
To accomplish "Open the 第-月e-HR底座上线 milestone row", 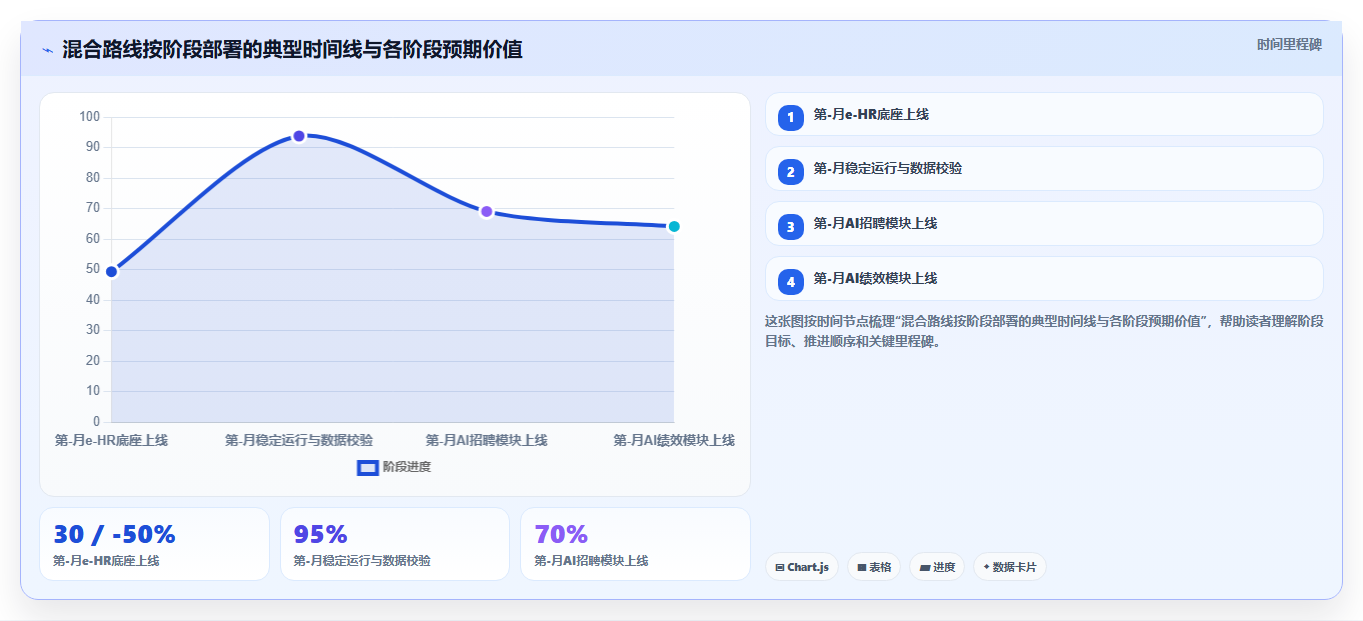I will click(1044, 114).
